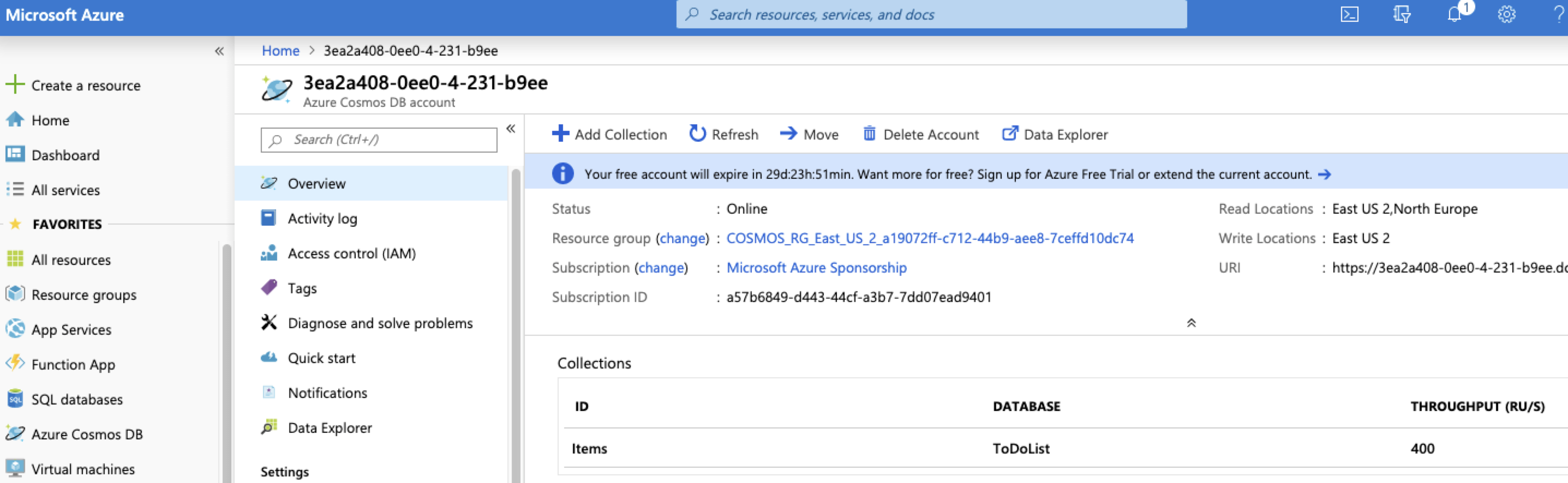Click the resource menu Search (Ctrl+/) field

[x=379, y=140]
